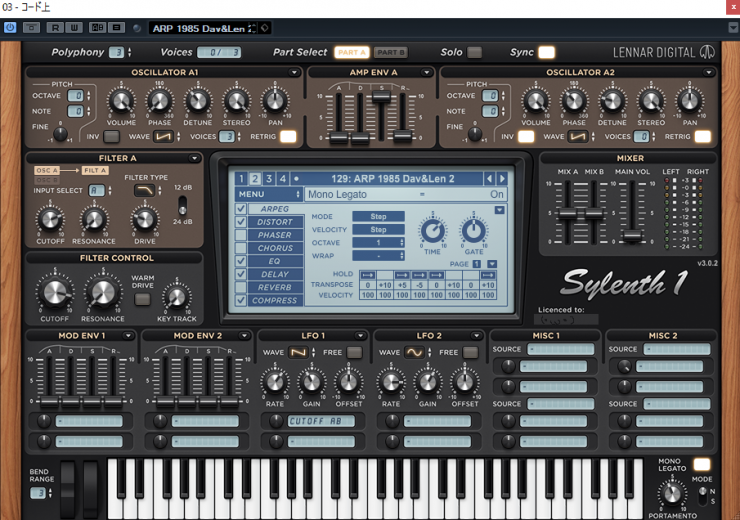Click LFO 2 sine wave icon
The height and width of the screenshot is (520, 740).
(x=414, y=352)
